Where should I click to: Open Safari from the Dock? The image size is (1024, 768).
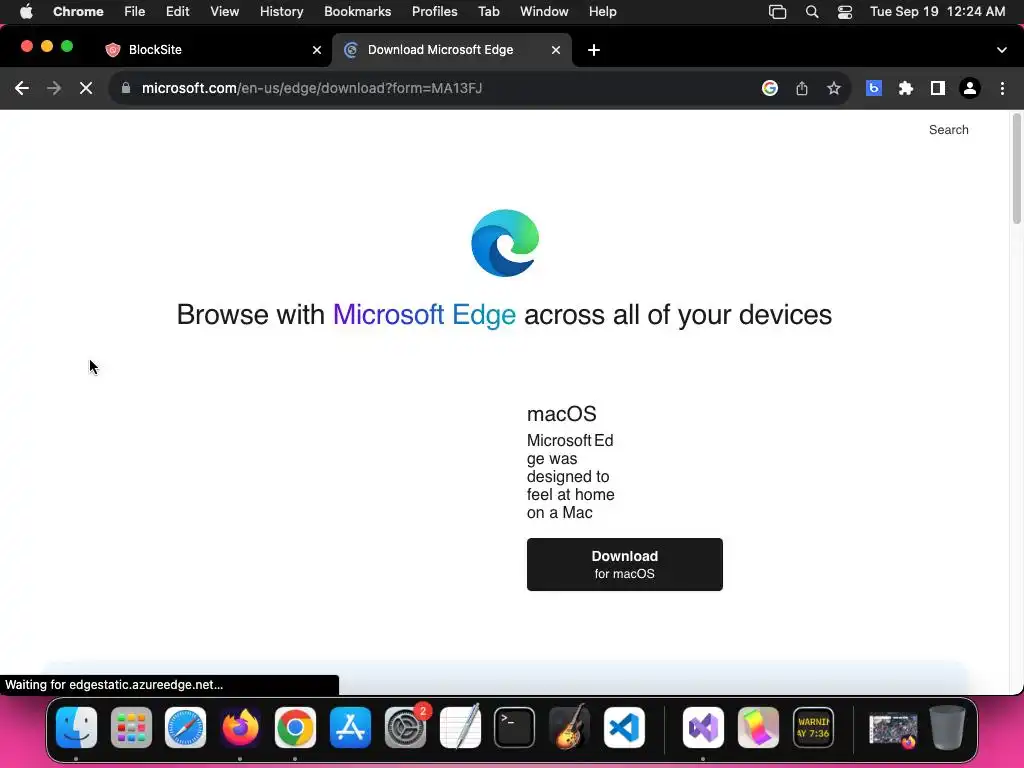(x=185, y=728)
